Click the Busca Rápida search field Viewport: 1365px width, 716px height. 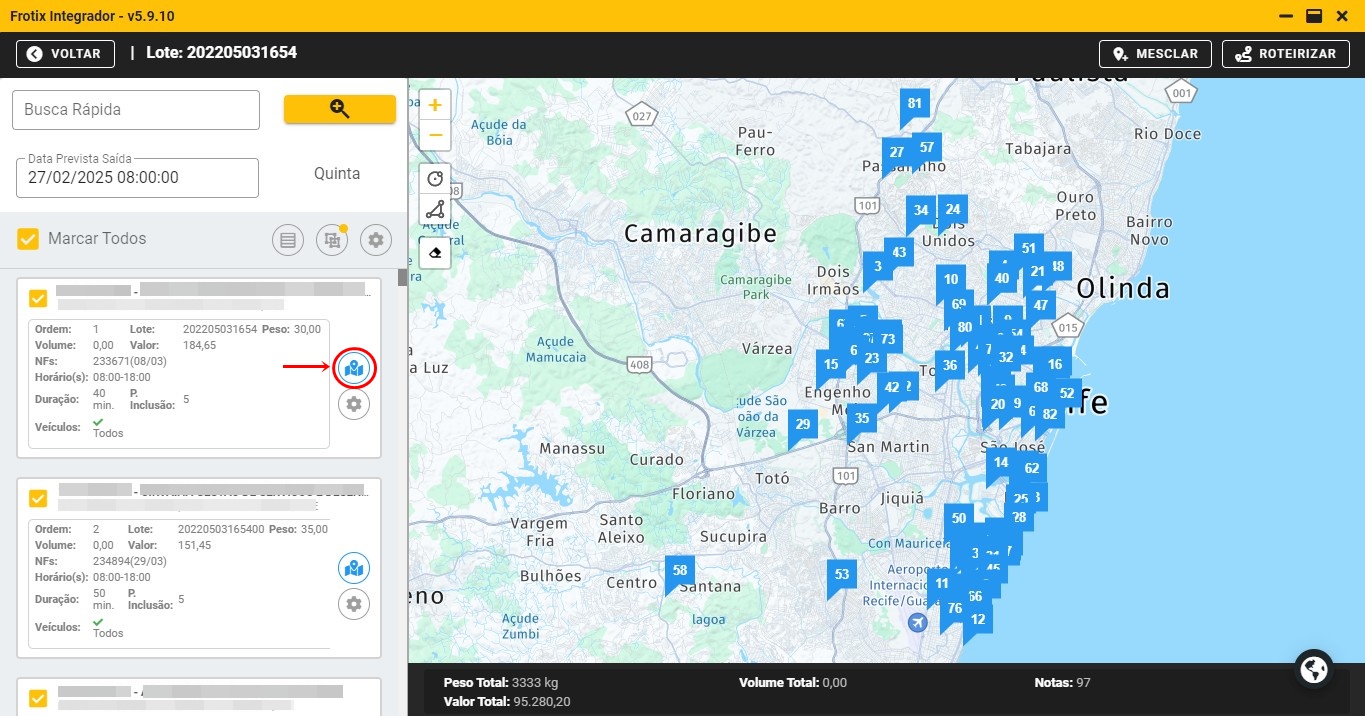pos(136,110)
